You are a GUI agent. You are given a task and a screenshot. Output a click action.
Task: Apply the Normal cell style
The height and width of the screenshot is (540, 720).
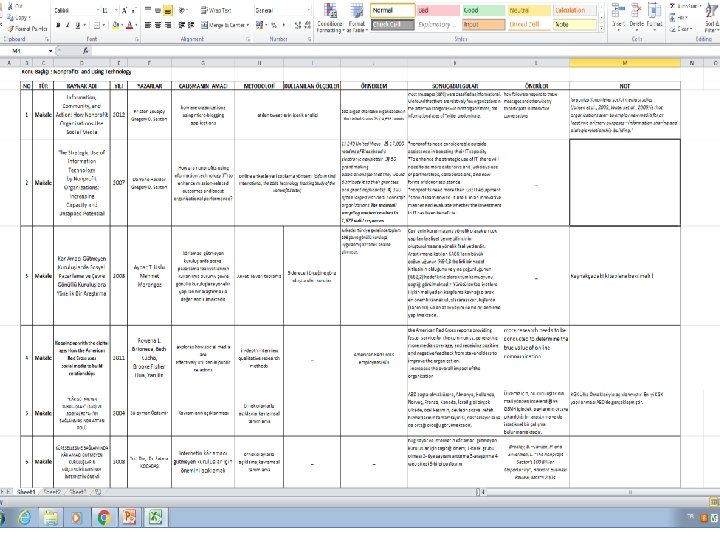click(393, 10)
